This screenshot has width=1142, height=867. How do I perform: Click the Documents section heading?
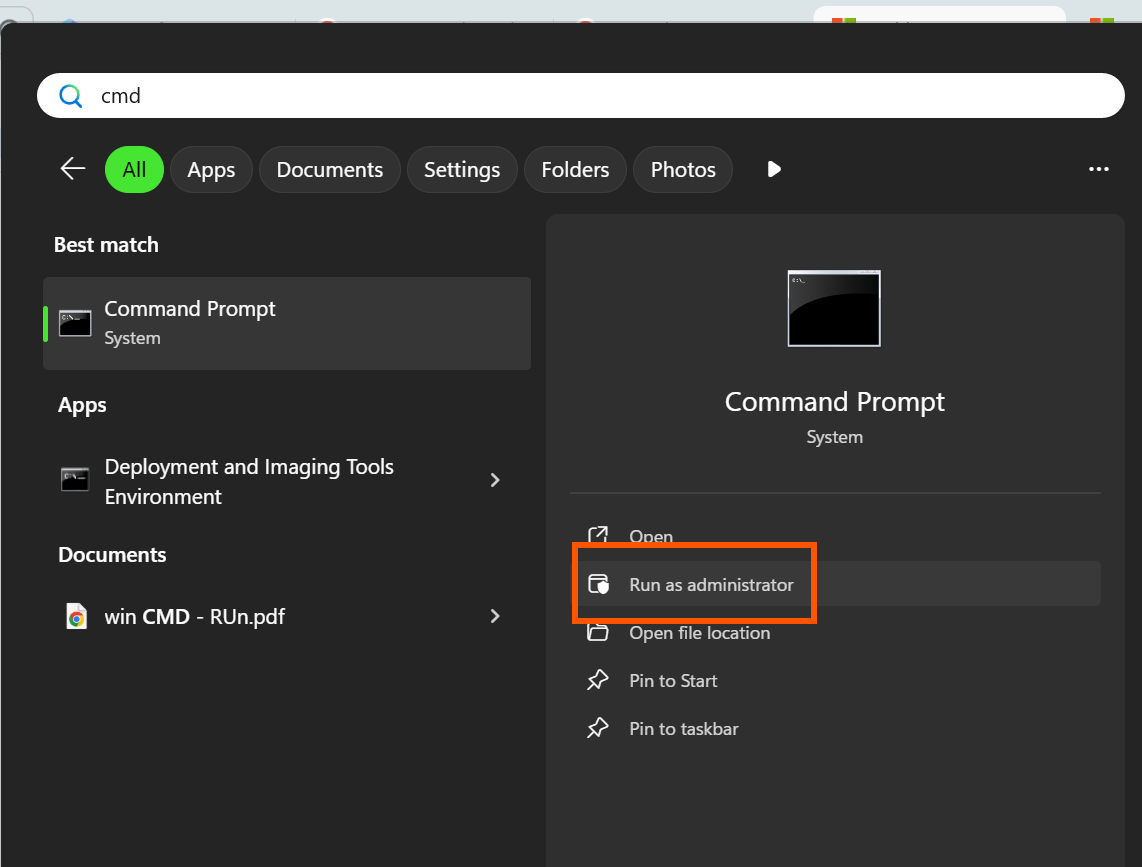[112, 555]
